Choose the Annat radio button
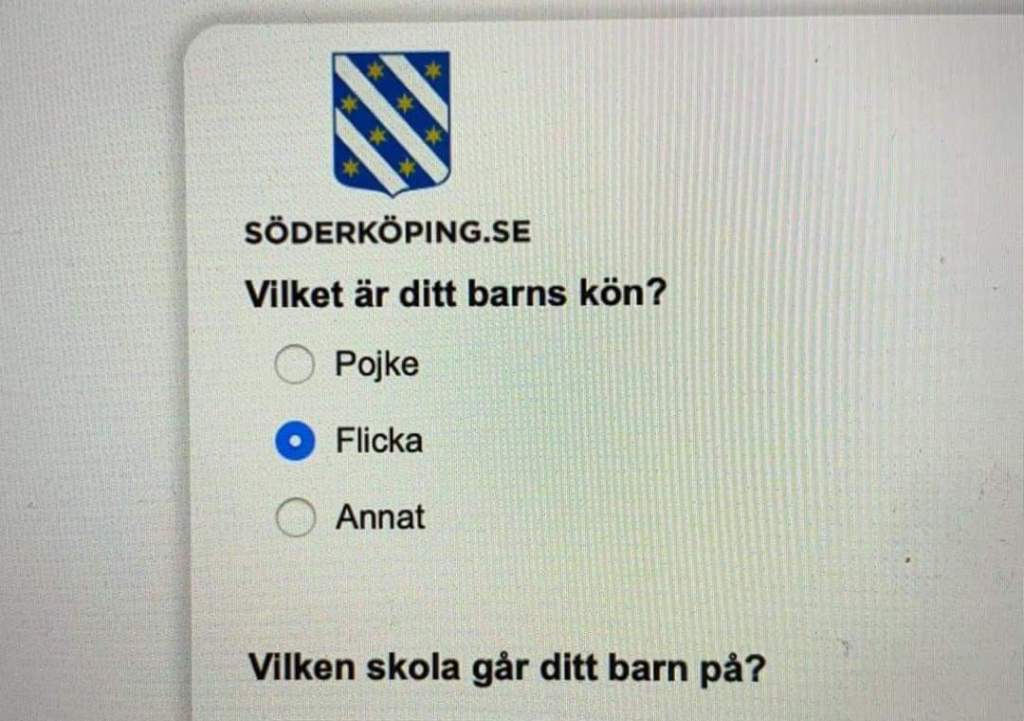The image size is (1024, 721). point(296,517)
